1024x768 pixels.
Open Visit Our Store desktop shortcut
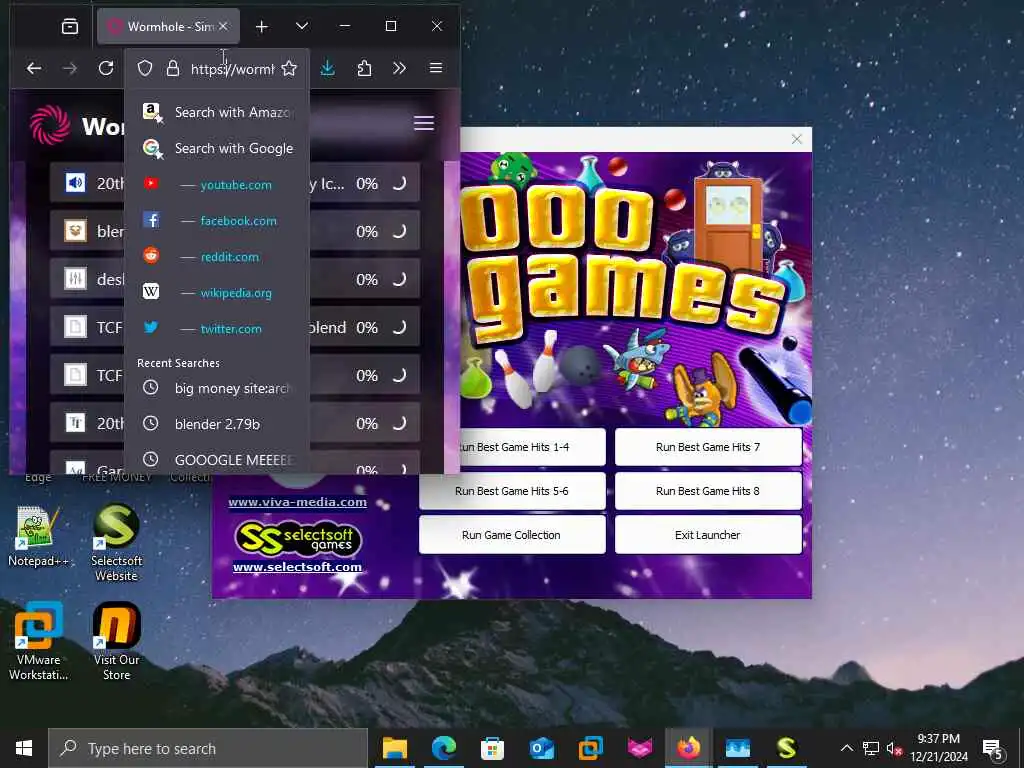coord(116,641)
